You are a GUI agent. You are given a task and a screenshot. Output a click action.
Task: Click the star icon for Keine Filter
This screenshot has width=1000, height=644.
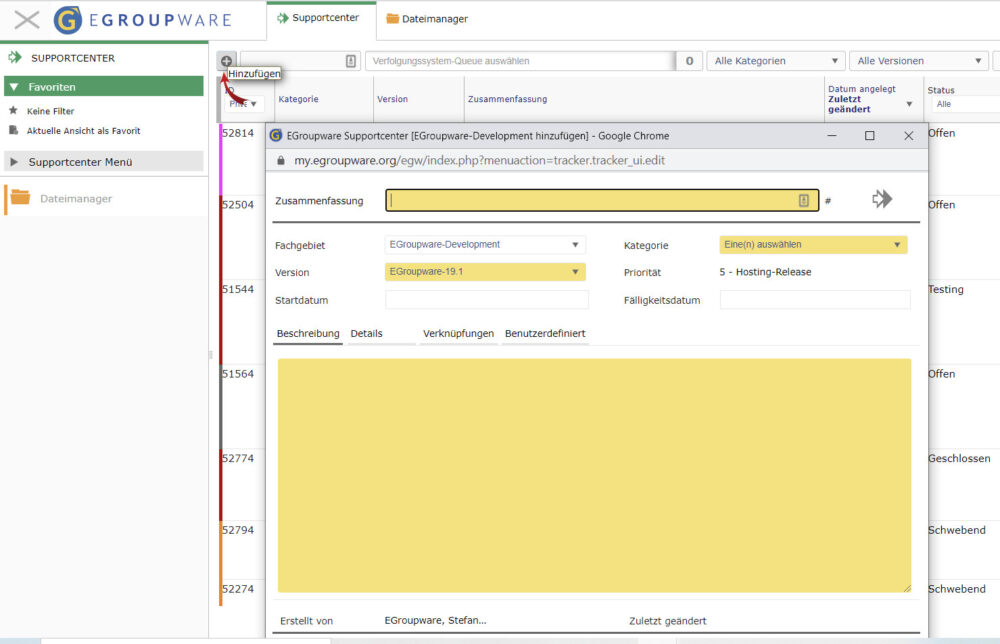(14, 111)
